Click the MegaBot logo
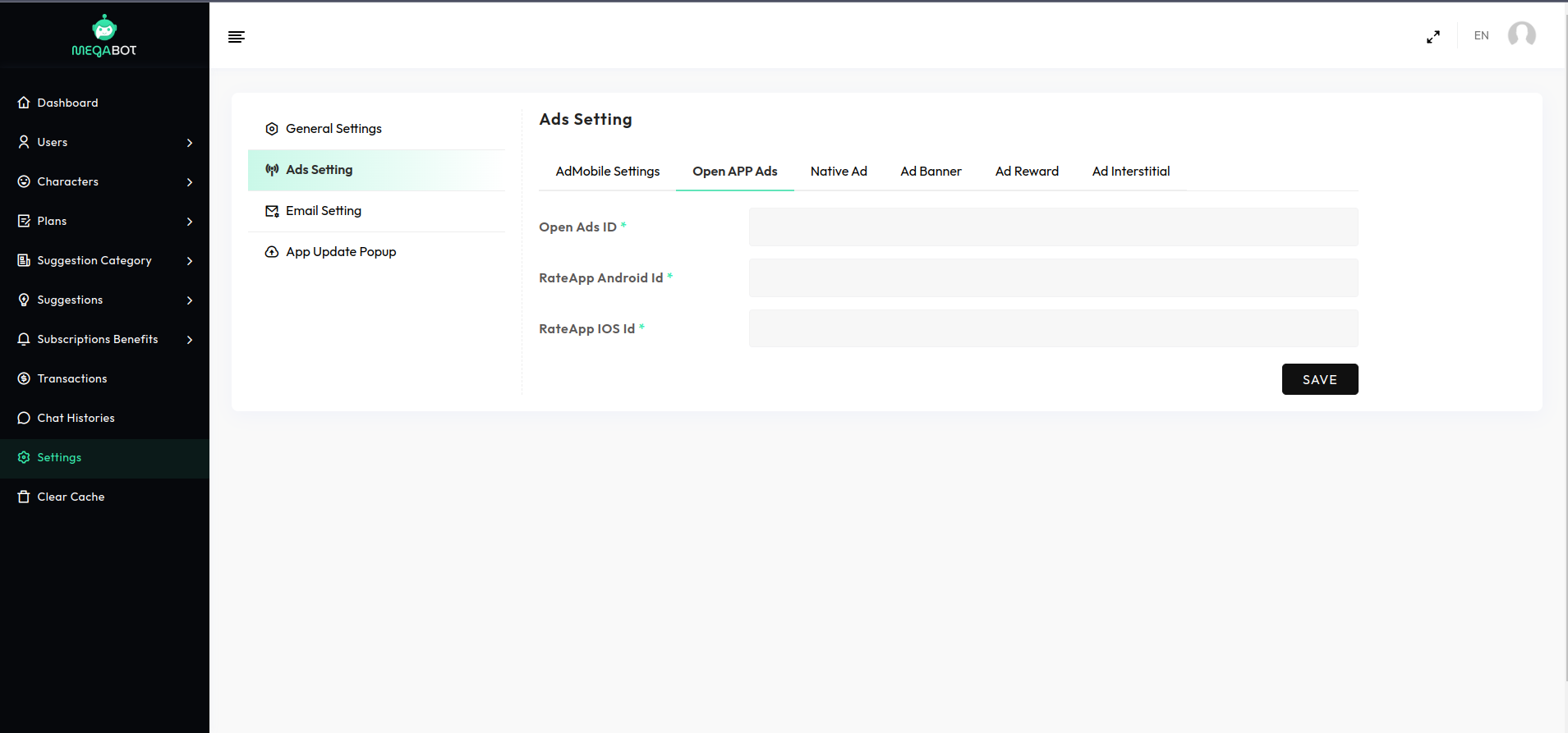The height and width of the screenshot is (733, 1568). (x=104, y=35)
